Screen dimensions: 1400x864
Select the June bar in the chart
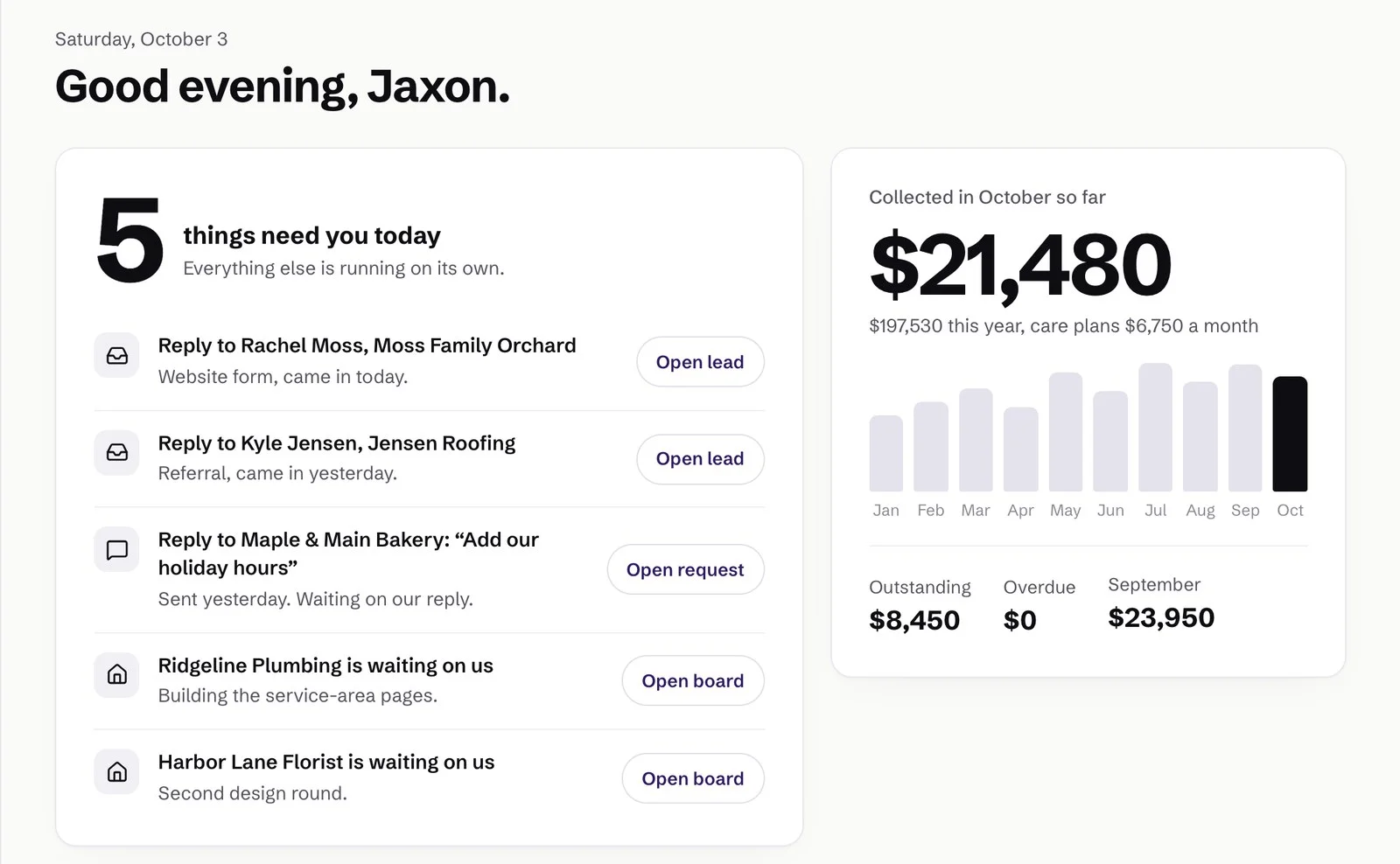tap(1110, 442)
